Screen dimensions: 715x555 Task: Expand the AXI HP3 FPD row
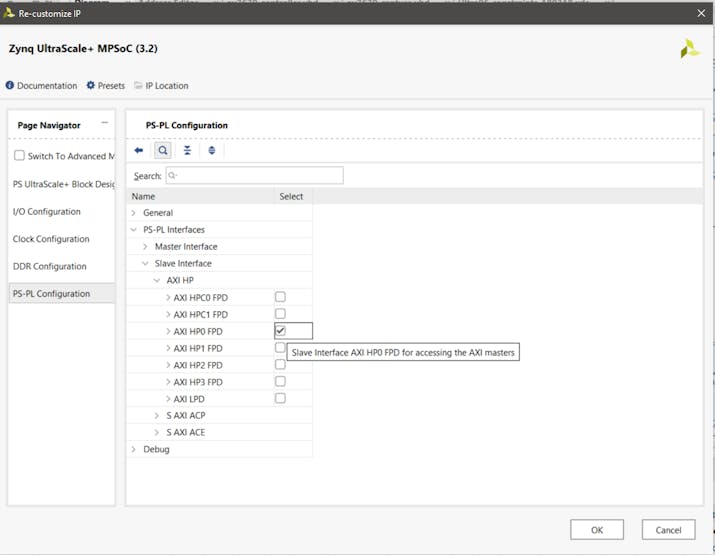(x=168, y=382)
